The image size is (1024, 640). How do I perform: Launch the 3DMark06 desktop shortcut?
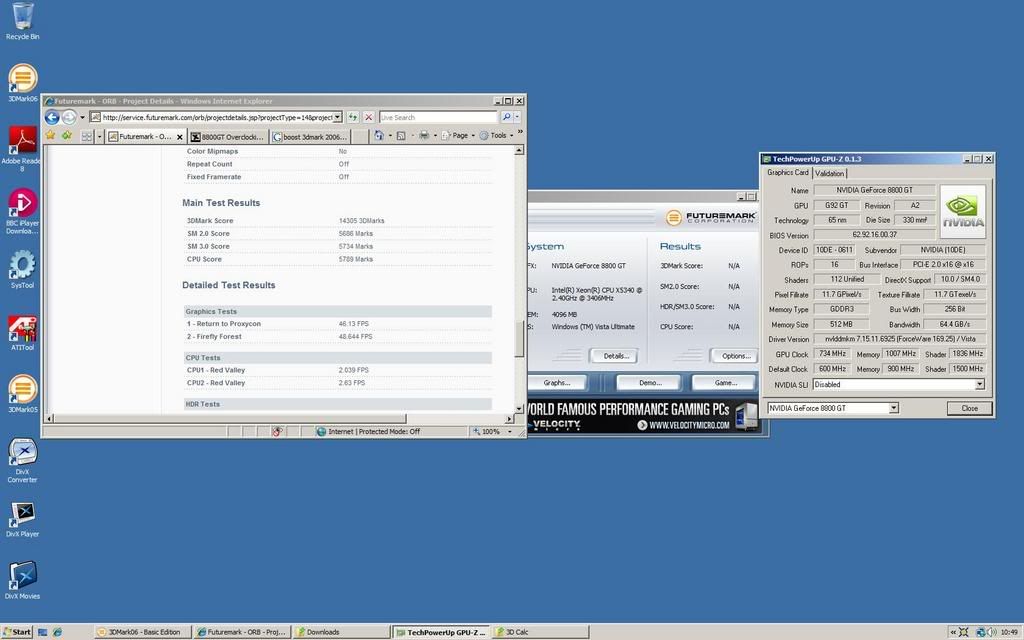[22, 83]
